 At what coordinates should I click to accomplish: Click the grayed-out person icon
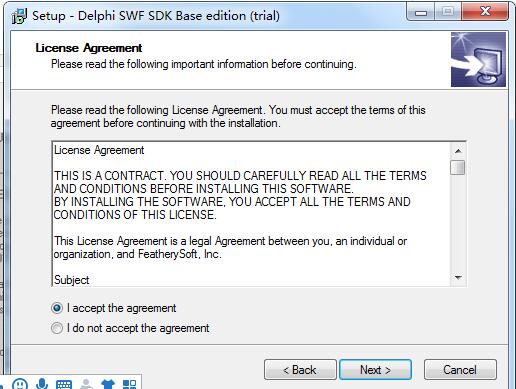coord(86,384)
